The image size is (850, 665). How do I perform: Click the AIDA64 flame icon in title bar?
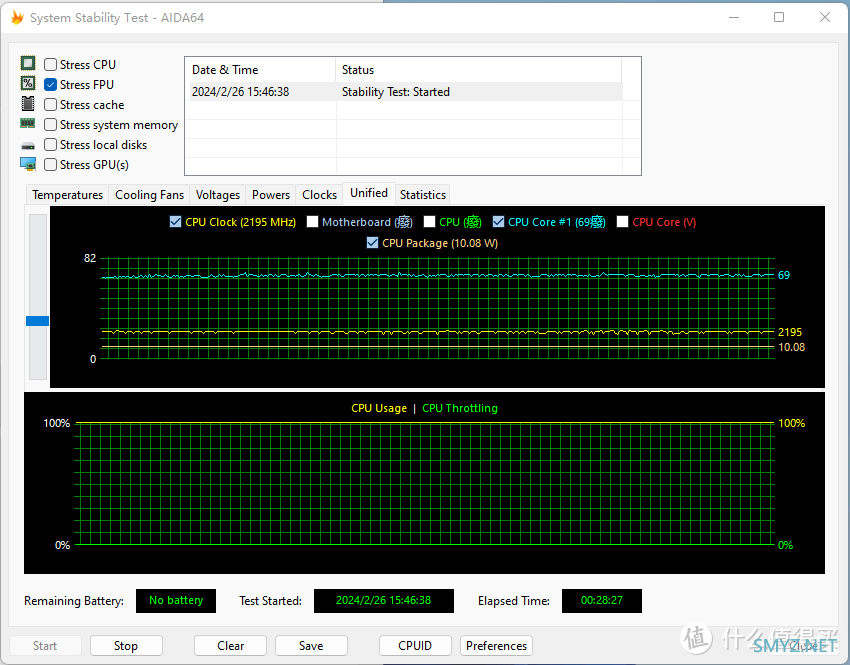[x=17, y=18]
